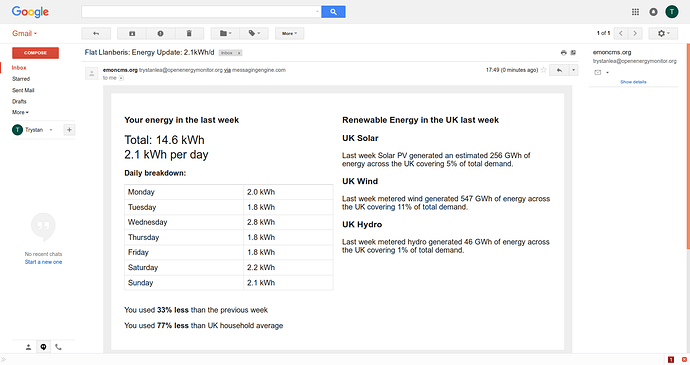Open the More actions dropdown

290,33
